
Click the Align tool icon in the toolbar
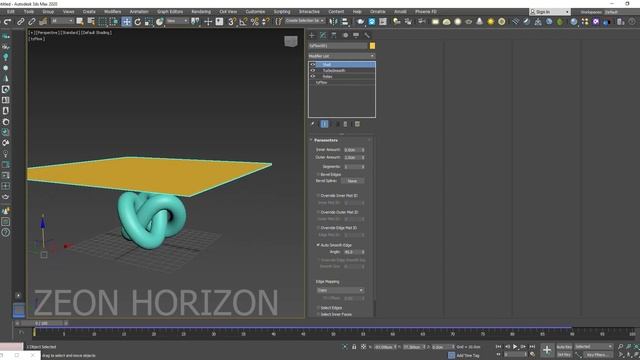[345, 21]
